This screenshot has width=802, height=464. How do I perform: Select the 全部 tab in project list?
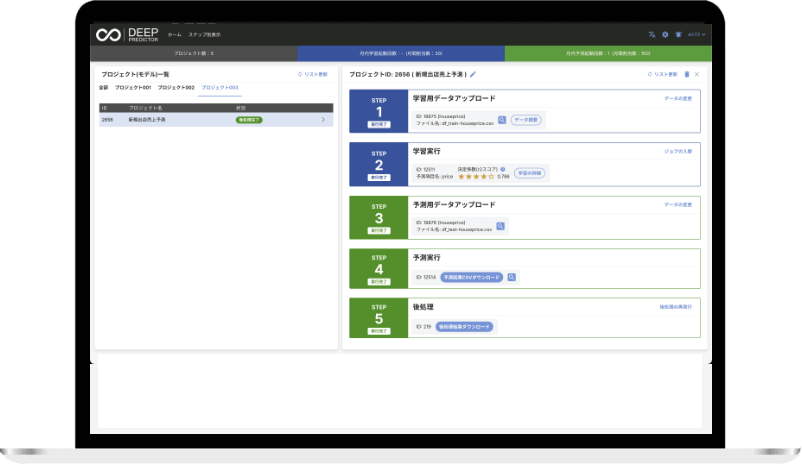tap(104, 89)
